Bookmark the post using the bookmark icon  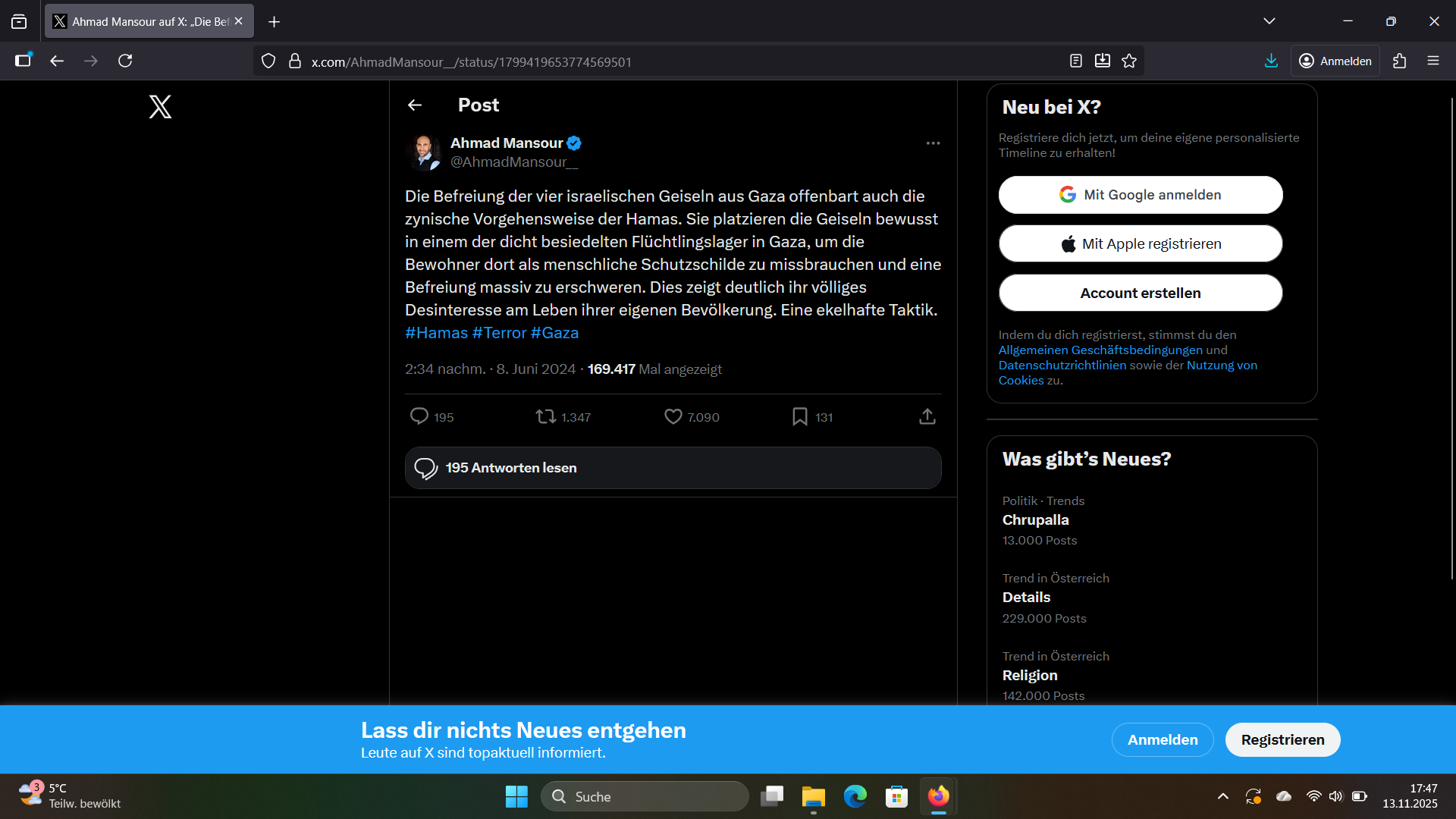pyautogui.click(x=799, y=416)
